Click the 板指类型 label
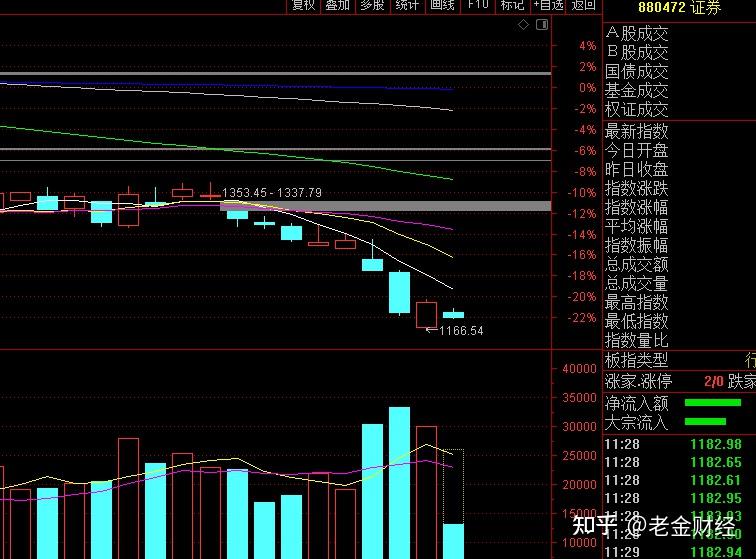 click(636, 360)
